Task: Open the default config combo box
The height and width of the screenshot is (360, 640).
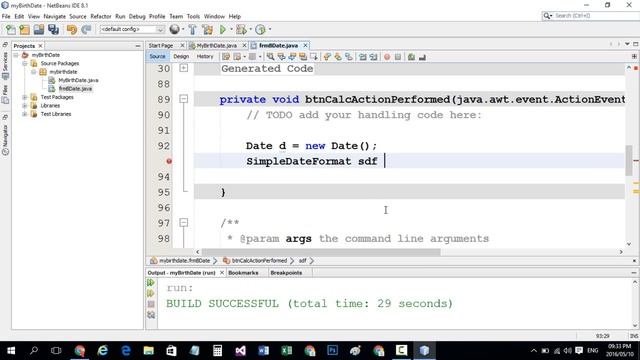Action: pos(132,29)
